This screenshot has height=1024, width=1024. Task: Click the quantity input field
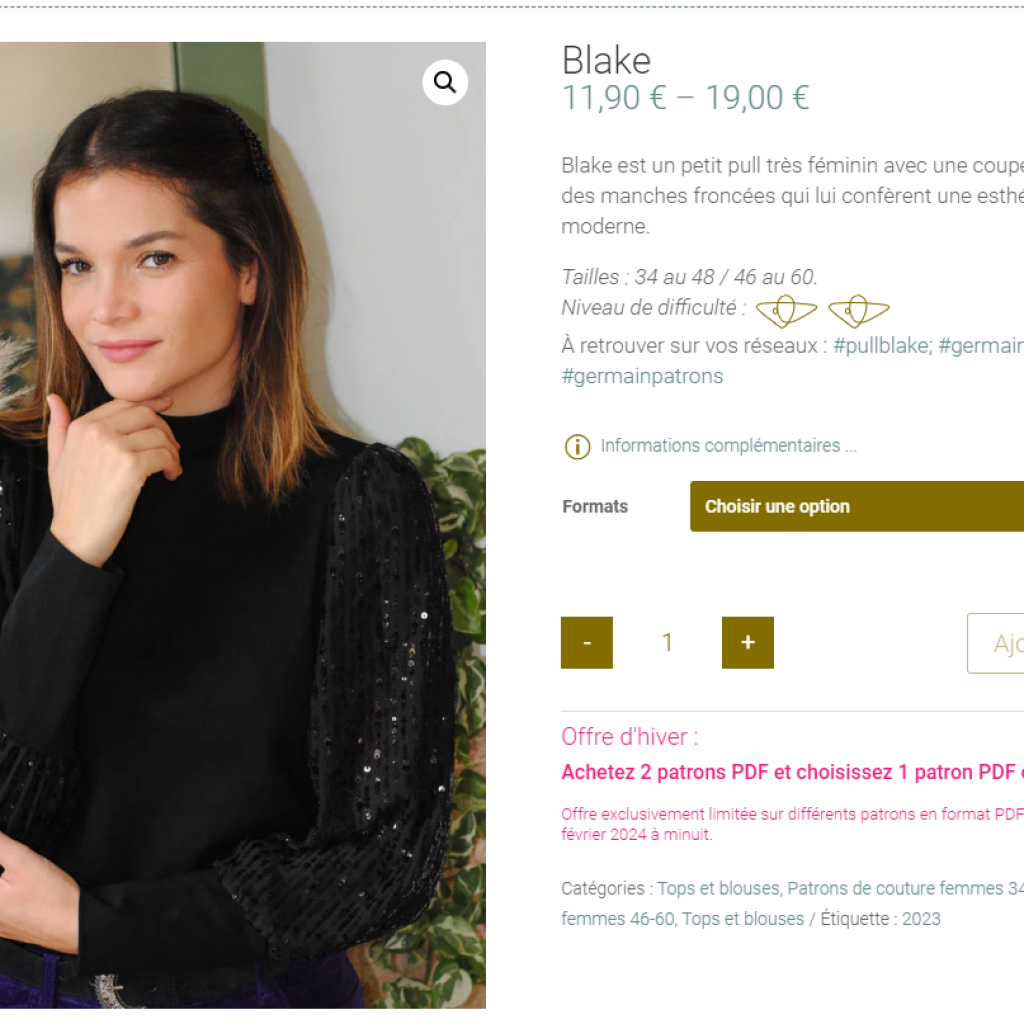pos(667,643)
